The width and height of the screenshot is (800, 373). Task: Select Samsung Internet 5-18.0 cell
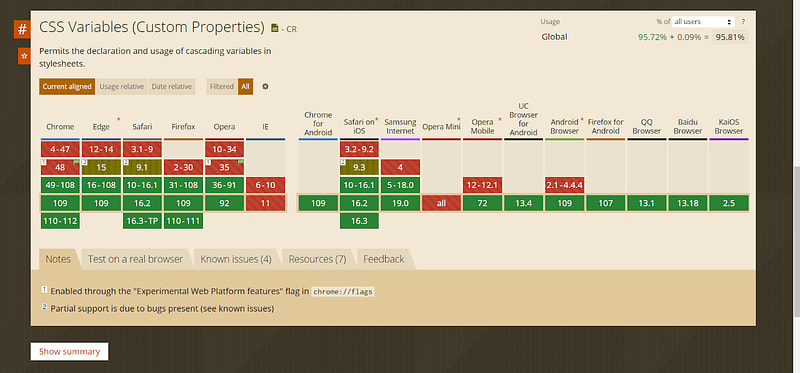pos(401,185)
